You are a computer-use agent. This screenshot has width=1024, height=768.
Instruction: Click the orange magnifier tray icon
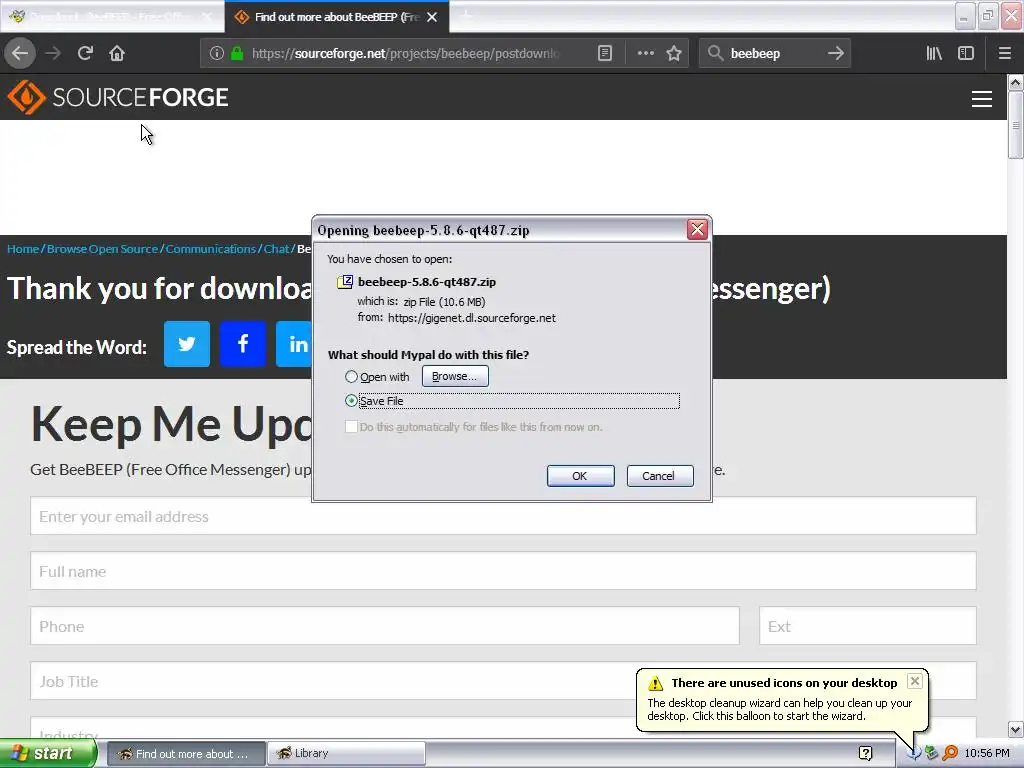950,754
